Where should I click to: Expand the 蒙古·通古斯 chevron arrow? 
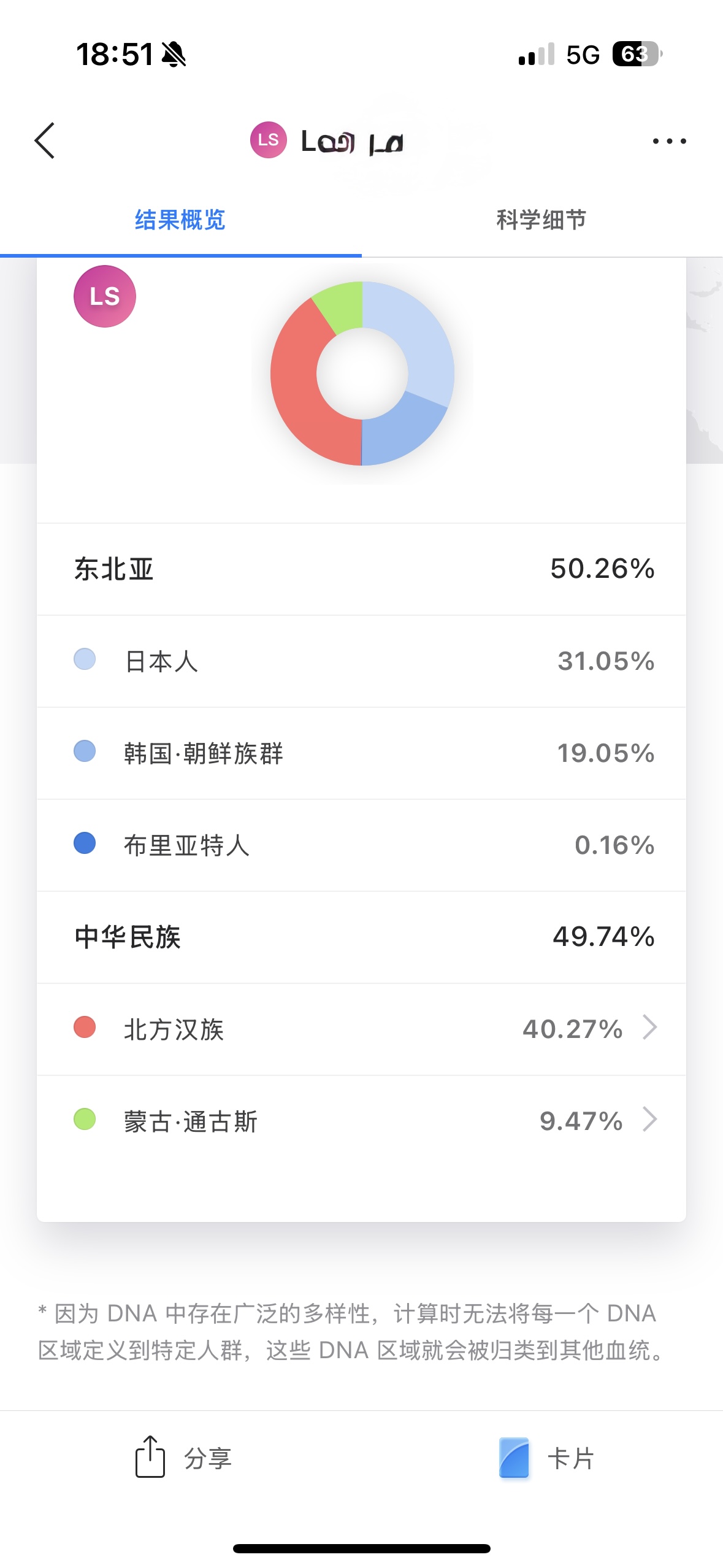[649, 1120]
